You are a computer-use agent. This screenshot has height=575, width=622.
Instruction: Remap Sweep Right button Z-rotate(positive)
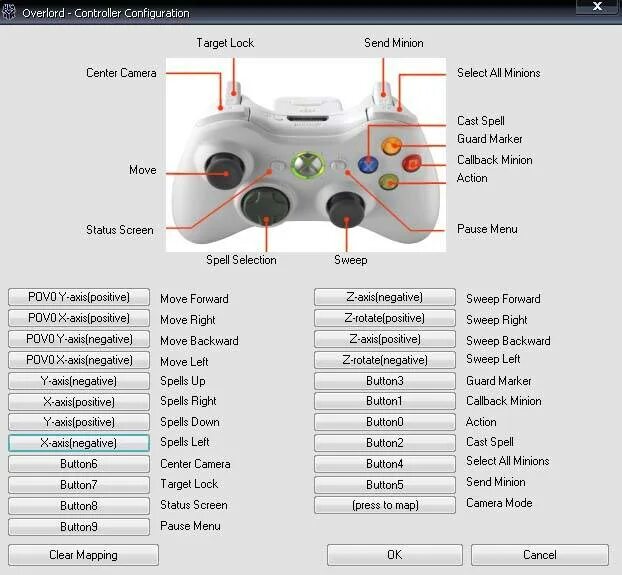point(385,318)
